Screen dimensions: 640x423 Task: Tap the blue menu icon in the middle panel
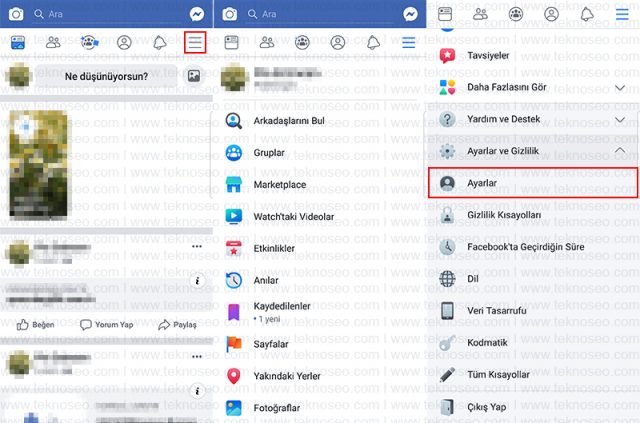(x=409, y=42)
